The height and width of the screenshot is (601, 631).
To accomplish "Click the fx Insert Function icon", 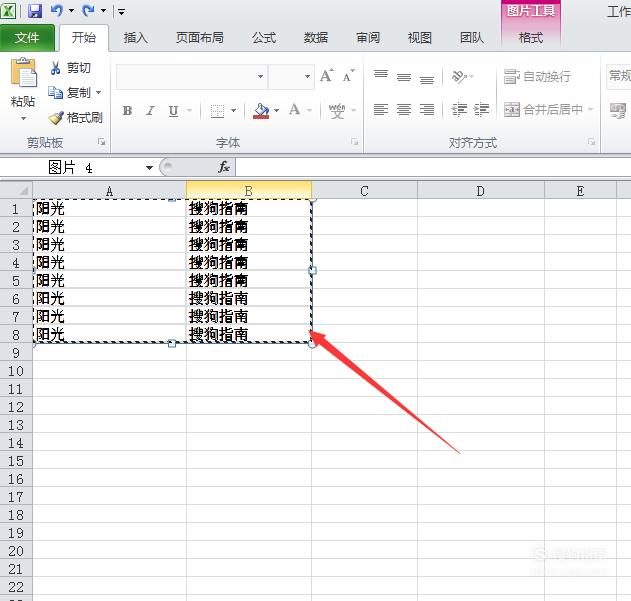I will [224, 167].
